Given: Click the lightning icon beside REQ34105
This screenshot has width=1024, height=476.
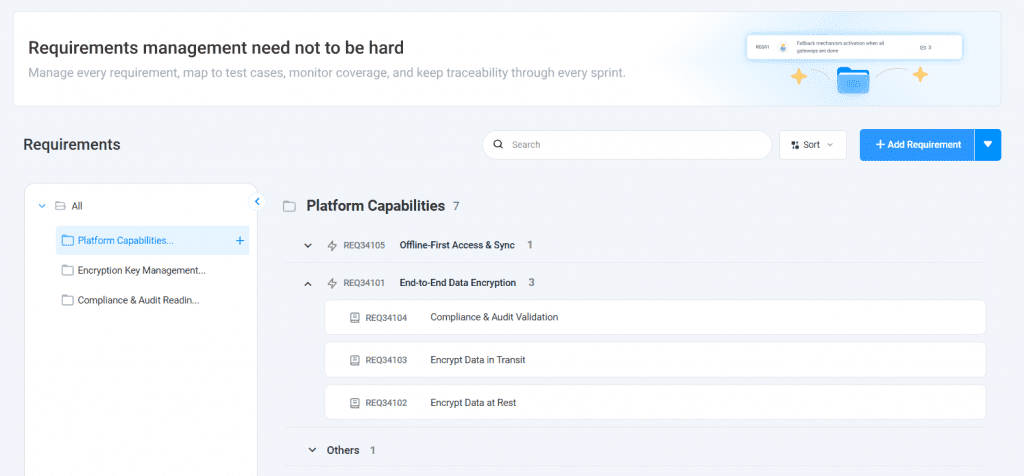Looking at the screenshot, I should 332,245.
